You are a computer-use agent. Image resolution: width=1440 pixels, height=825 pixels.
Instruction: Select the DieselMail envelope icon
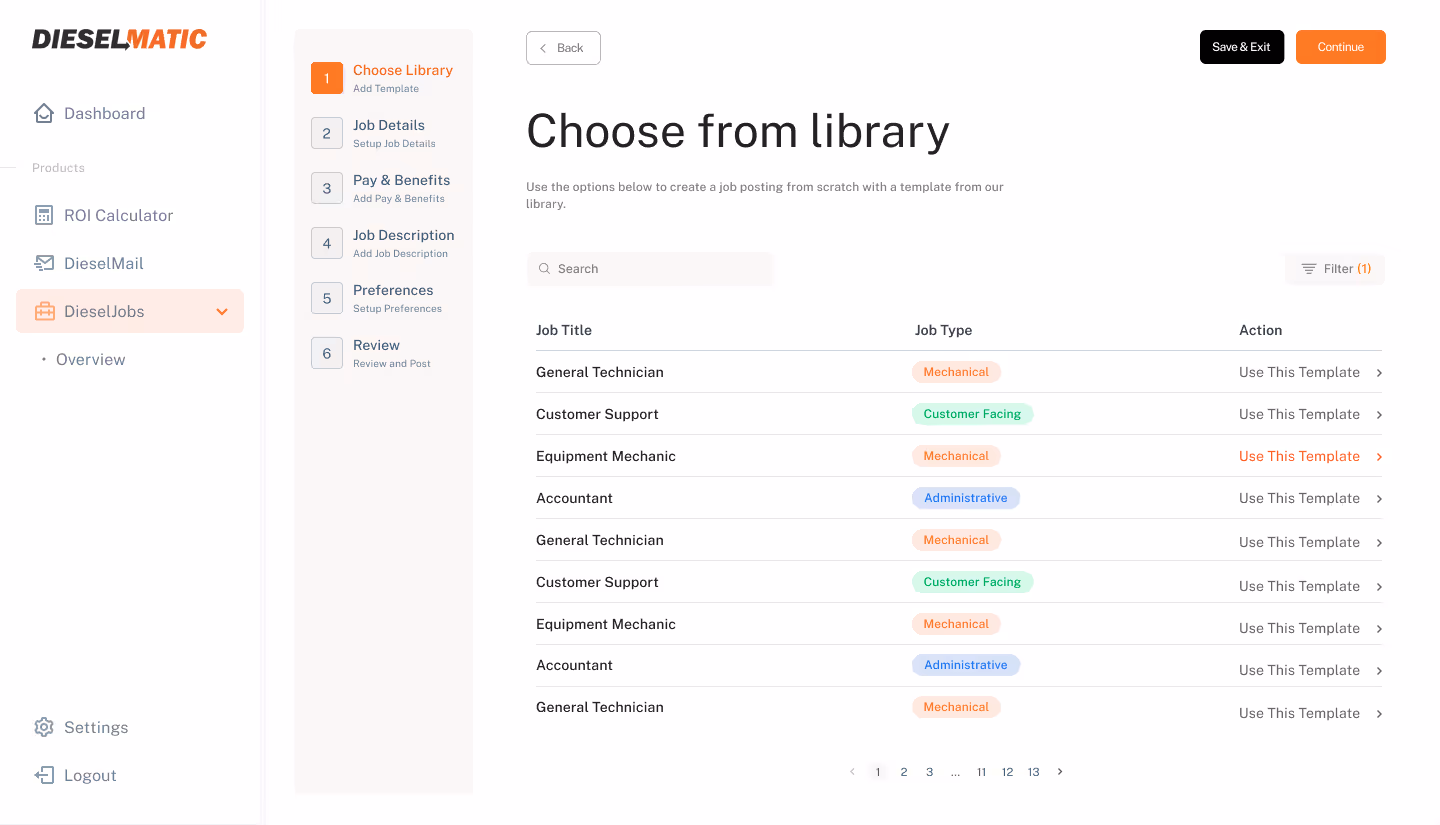pos(44,263)
